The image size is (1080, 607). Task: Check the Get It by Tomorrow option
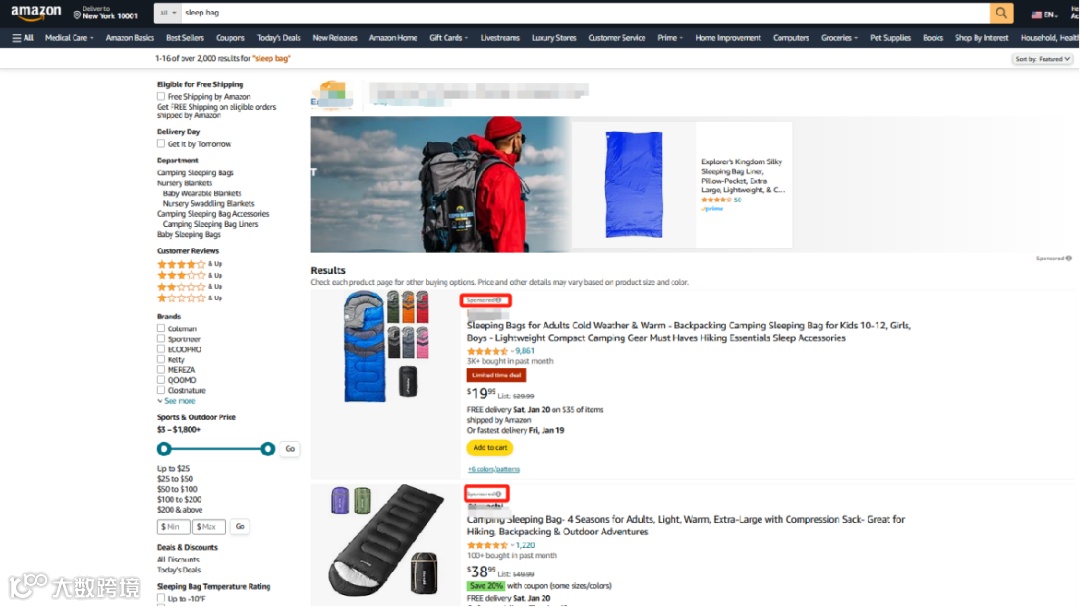tap(161, 143)
